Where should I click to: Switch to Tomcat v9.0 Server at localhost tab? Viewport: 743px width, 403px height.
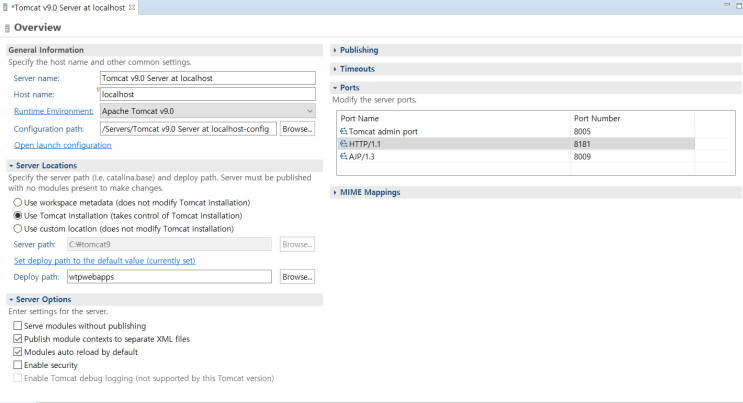coord(68,8)
